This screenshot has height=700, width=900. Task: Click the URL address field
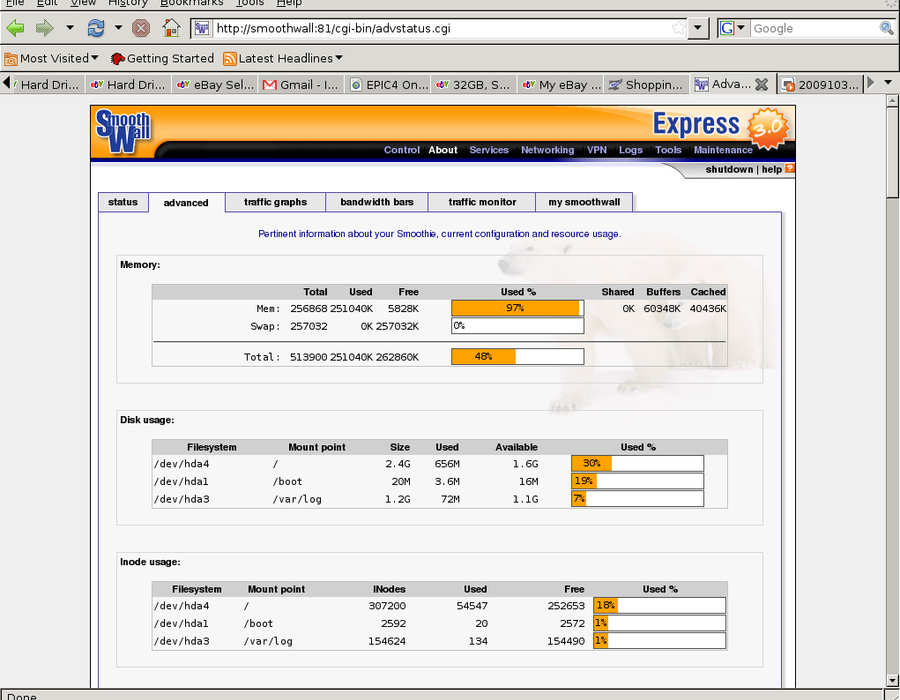point(442,28)
